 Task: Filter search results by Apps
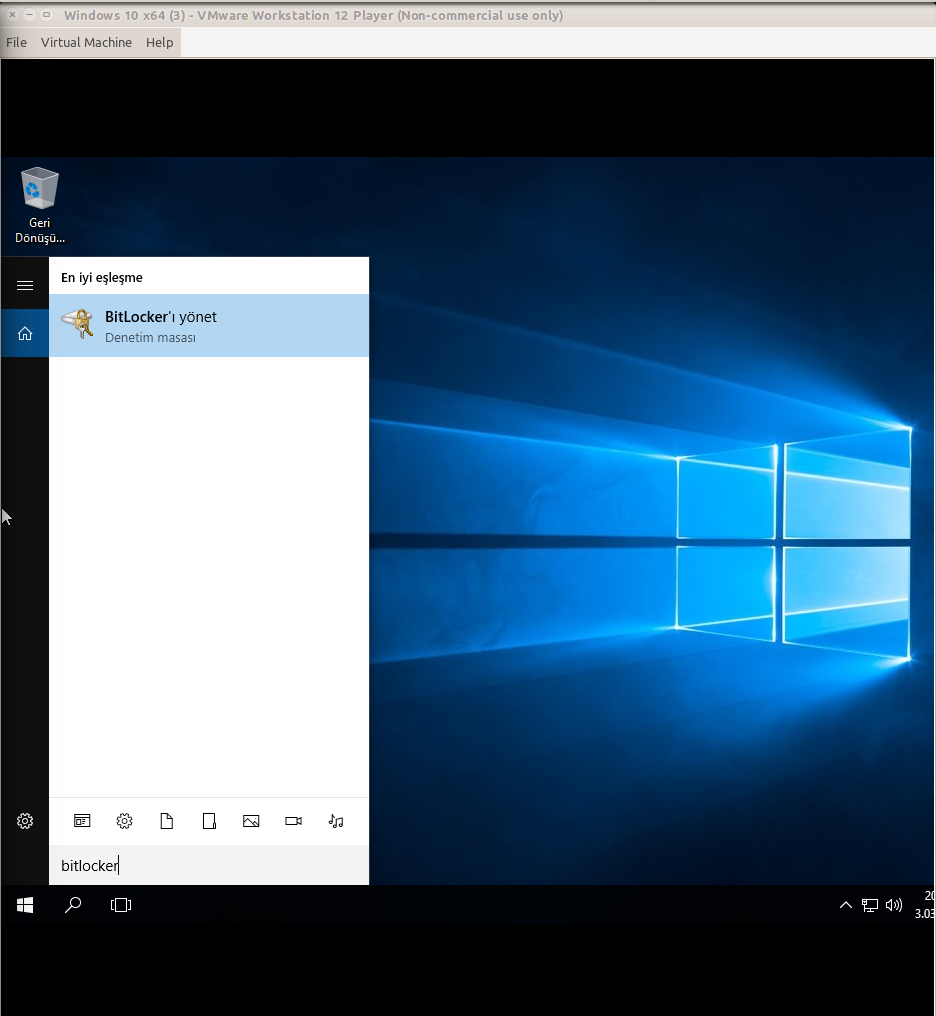click(82, 821)
